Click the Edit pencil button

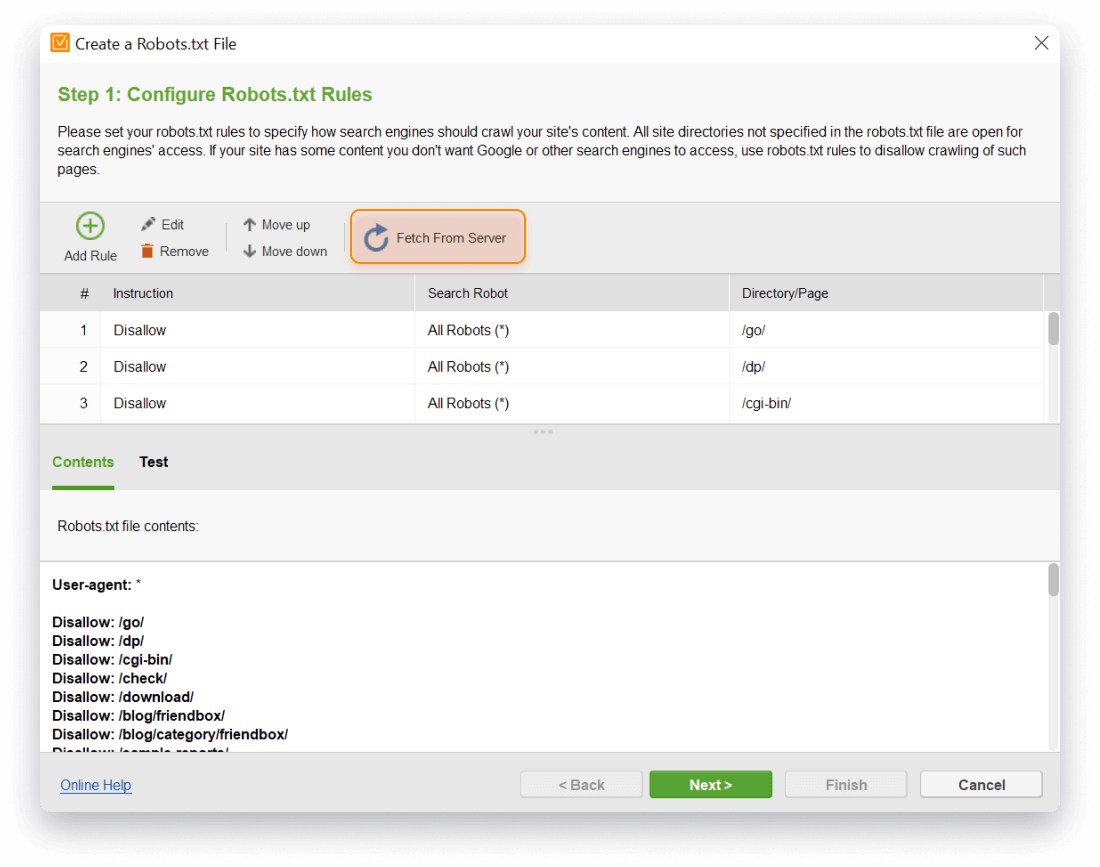coord(163,224)
